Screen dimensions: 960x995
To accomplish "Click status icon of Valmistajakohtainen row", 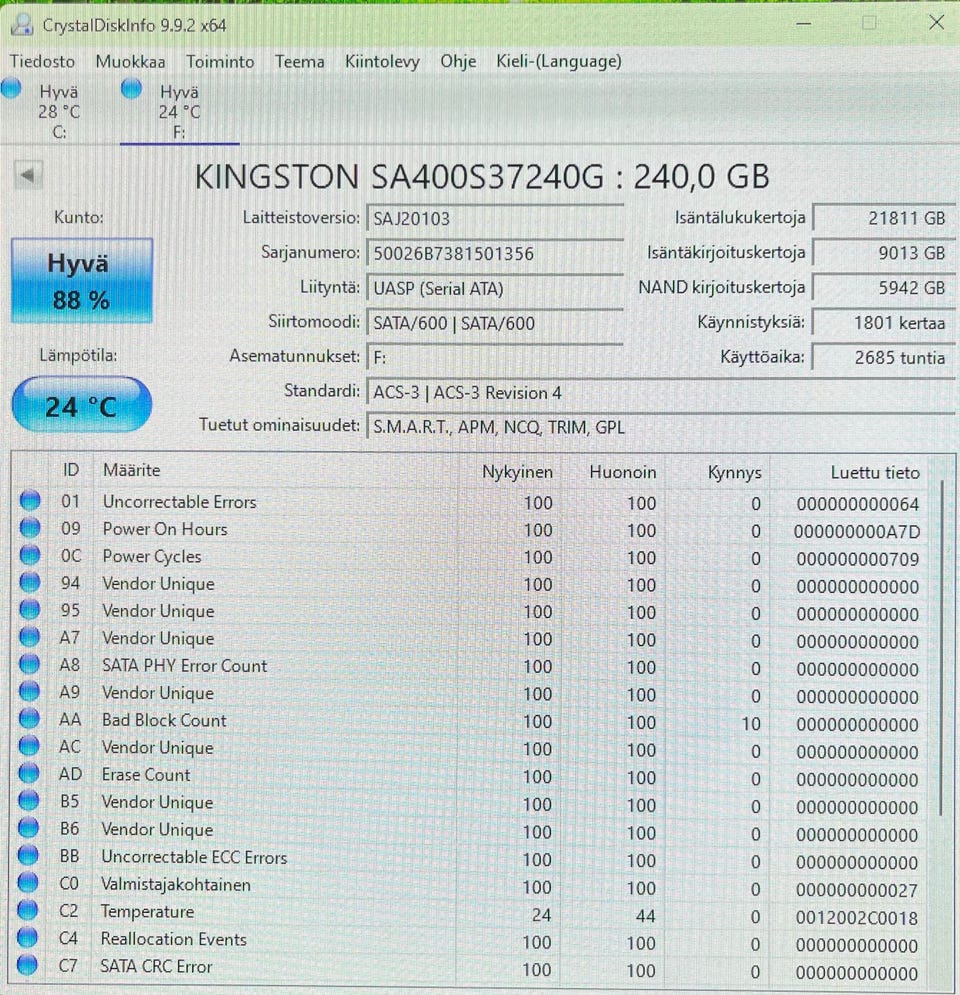I will pos(28,883).
